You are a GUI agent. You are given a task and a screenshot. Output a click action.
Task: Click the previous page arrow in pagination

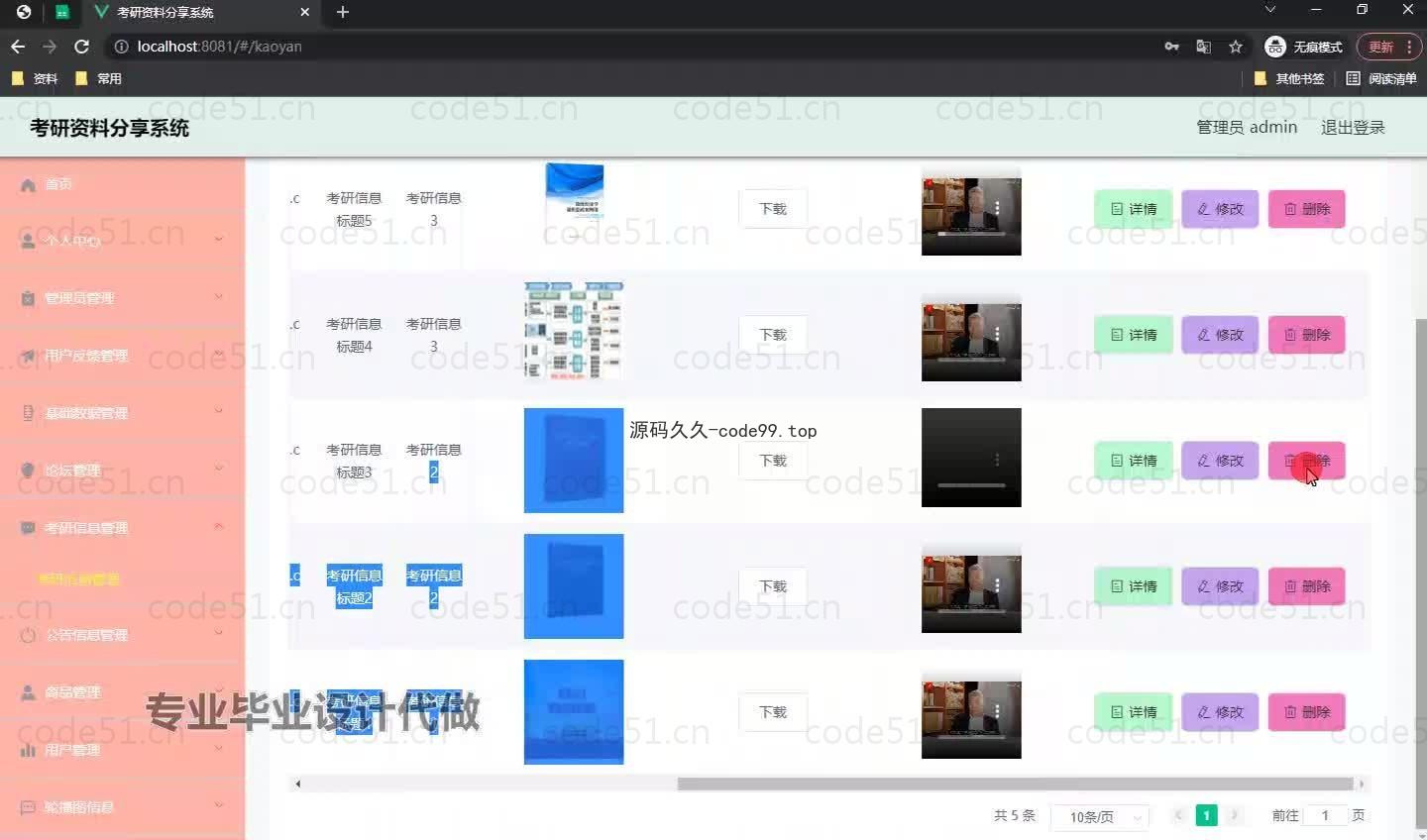[x=1178, y=815]
